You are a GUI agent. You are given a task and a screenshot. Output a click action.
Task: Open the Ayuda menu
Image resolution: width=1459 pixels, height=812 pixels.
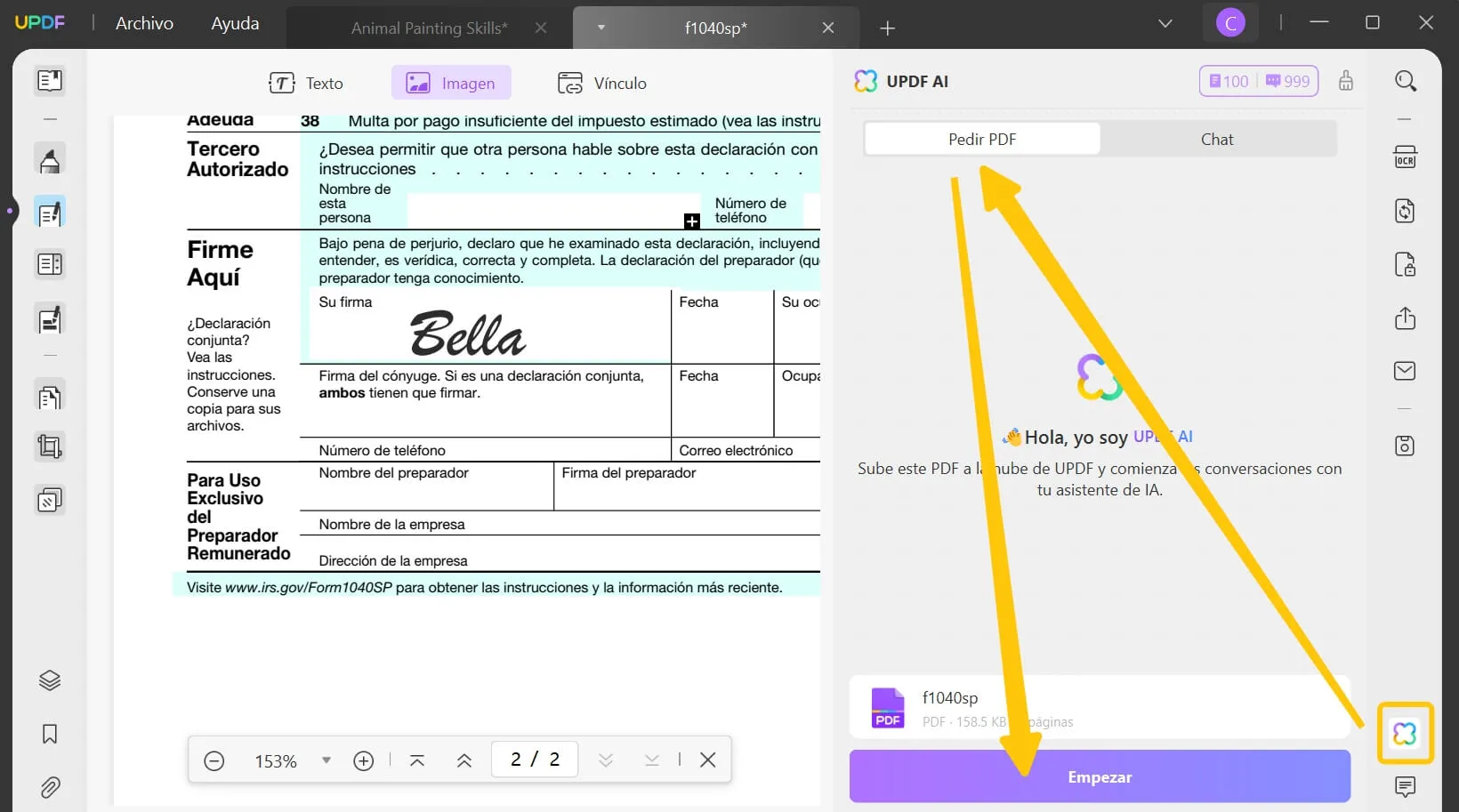pos(235,23)
